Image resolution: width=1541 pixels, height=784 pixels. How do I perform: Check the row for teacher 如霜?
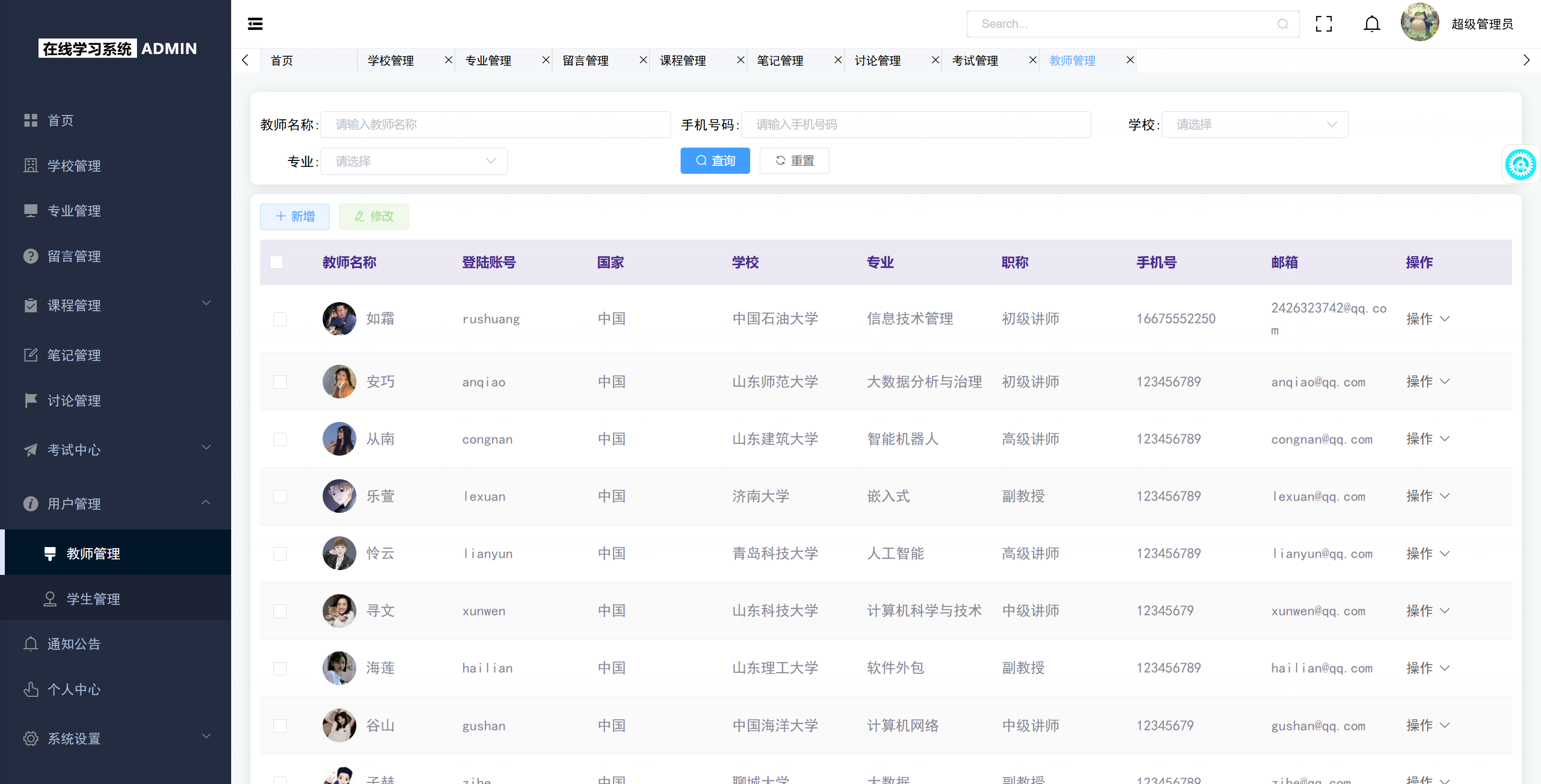(x=280, y=319)
